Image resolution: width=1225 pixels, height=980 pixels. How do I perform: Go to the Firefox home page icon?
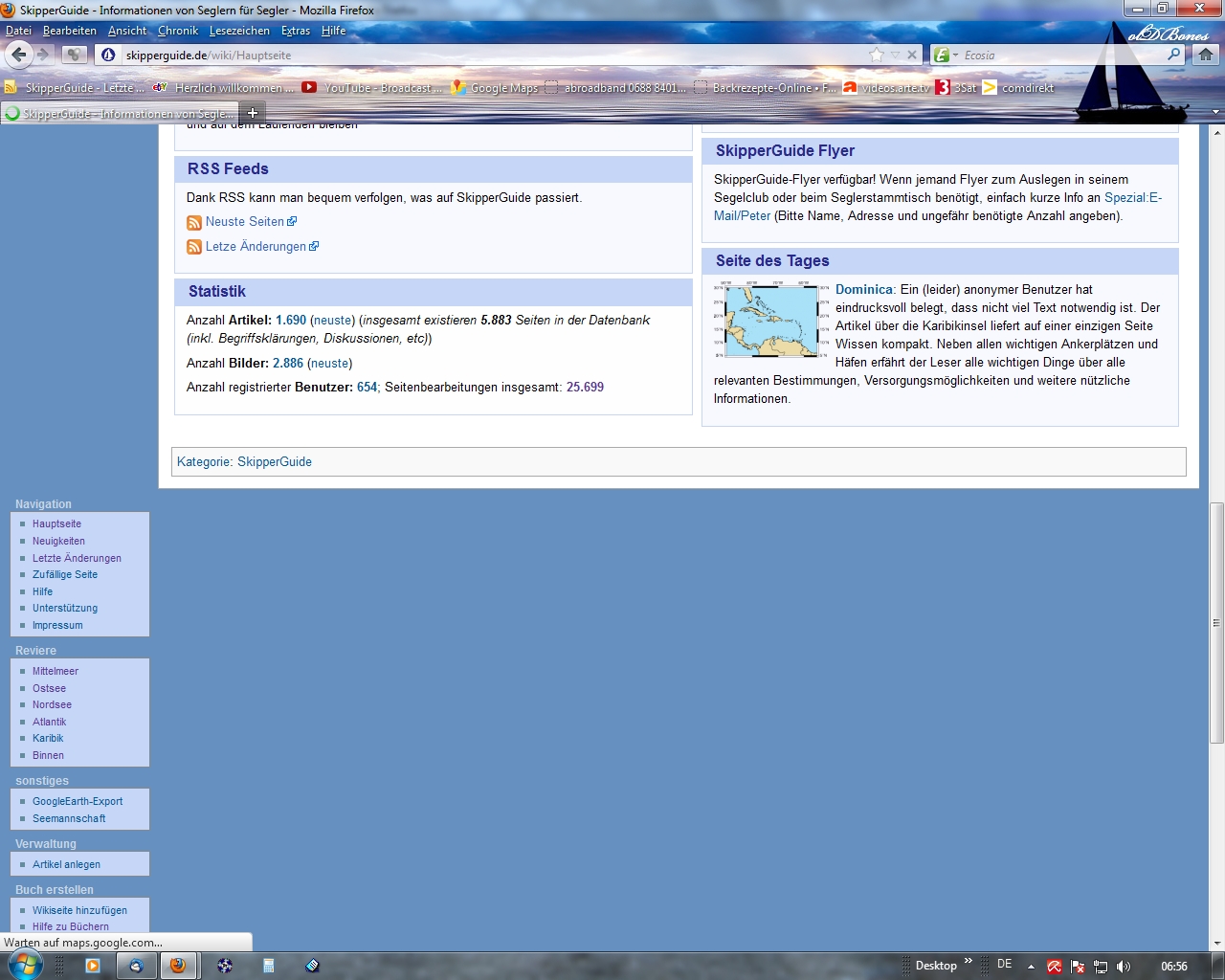pos(1206,55)
